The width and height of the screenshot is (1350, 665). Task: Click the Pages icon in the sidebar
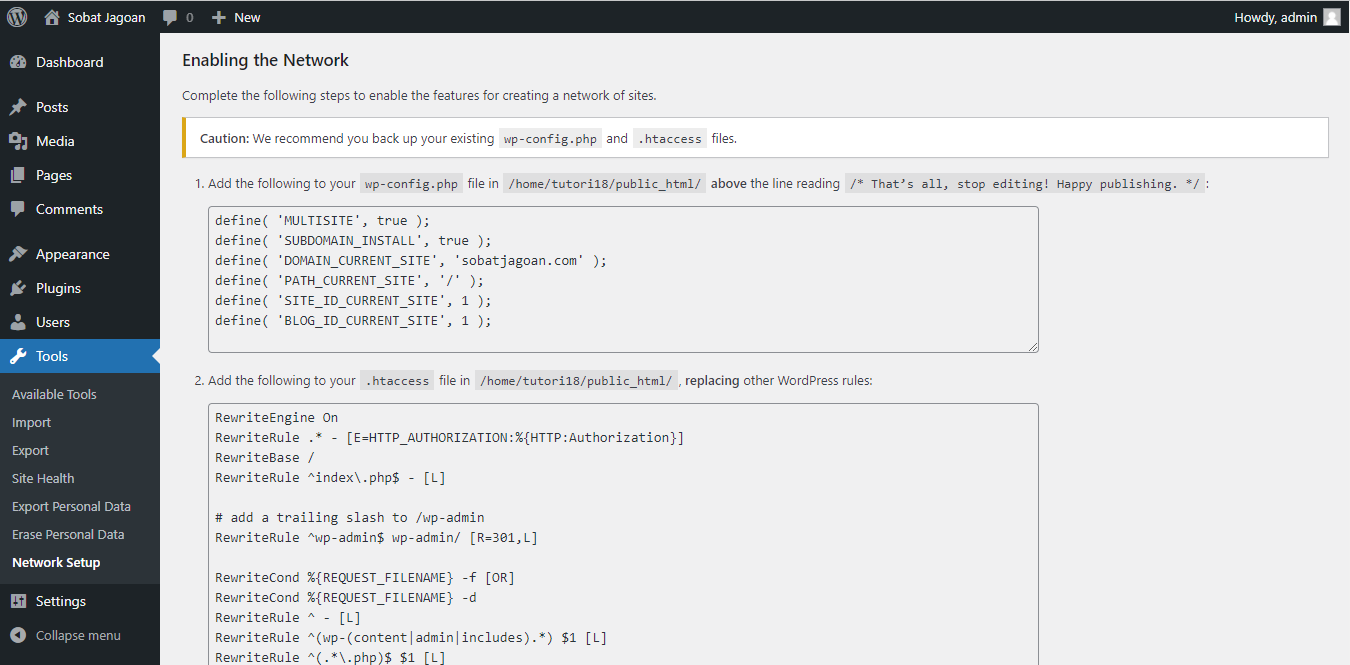pos(18,175)
